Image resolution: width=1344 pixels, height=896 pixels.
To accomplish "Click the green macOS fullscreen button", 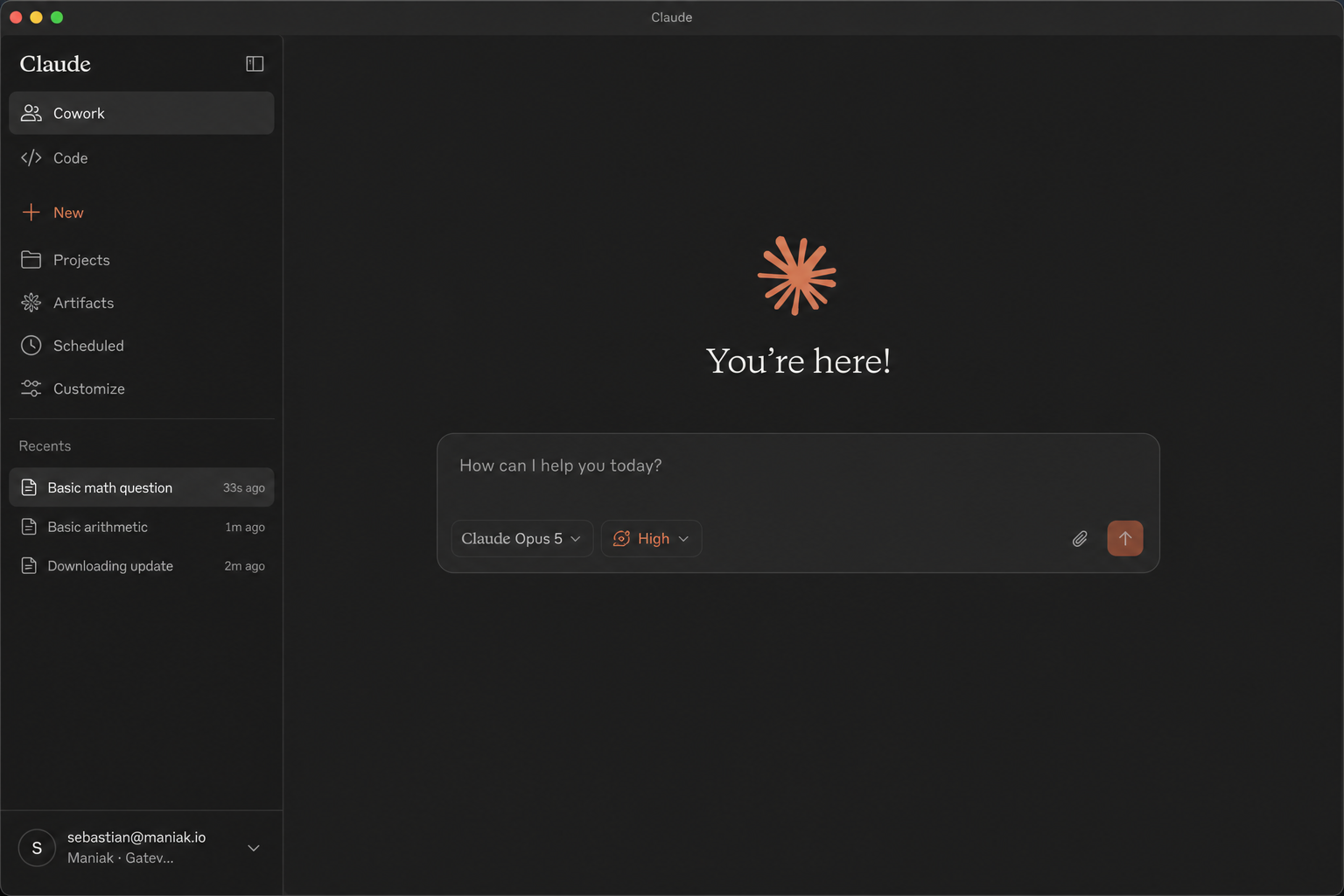I will [x=57, y=17].
